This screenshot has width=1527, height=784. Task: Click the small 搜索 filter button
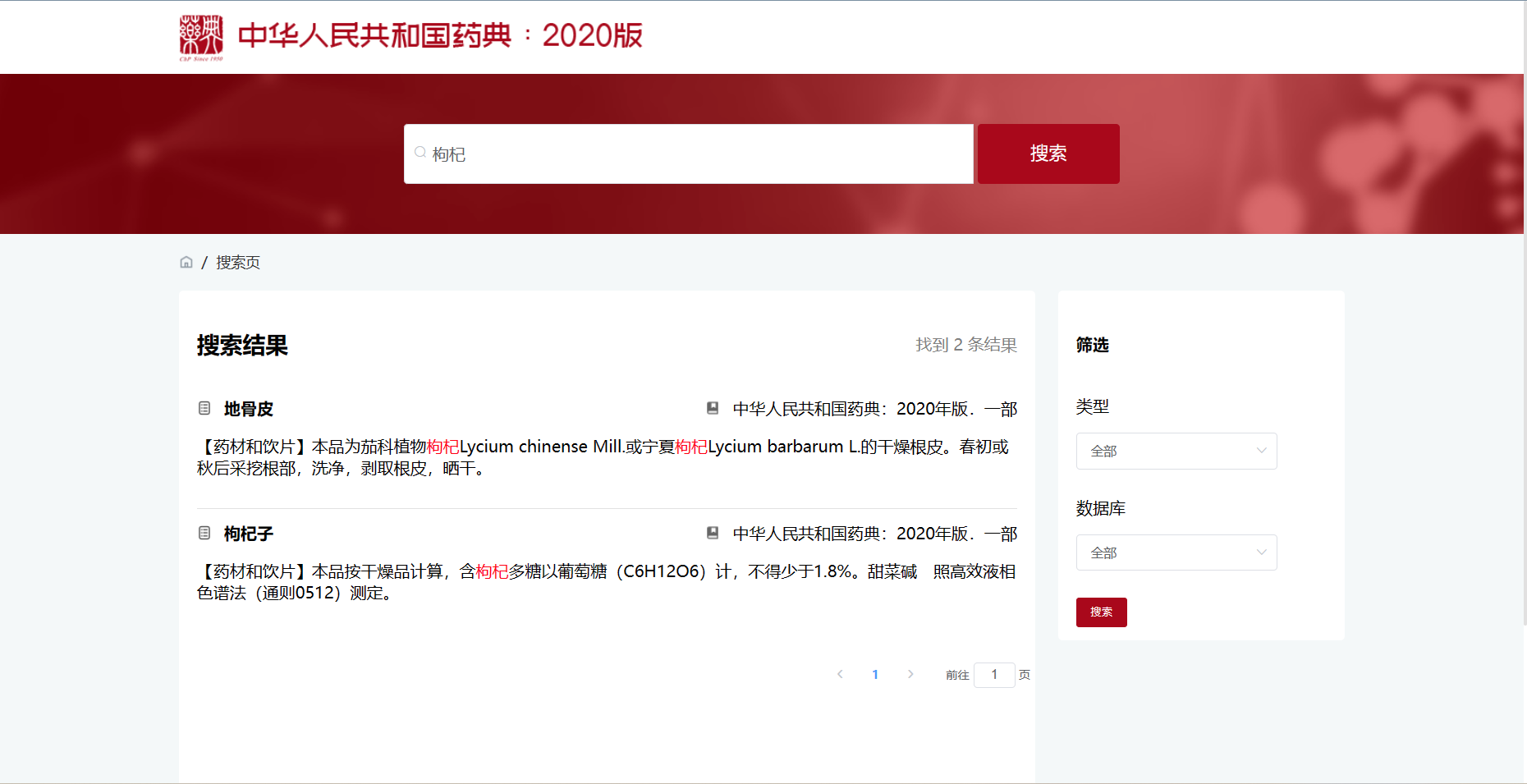[1101, 612]
